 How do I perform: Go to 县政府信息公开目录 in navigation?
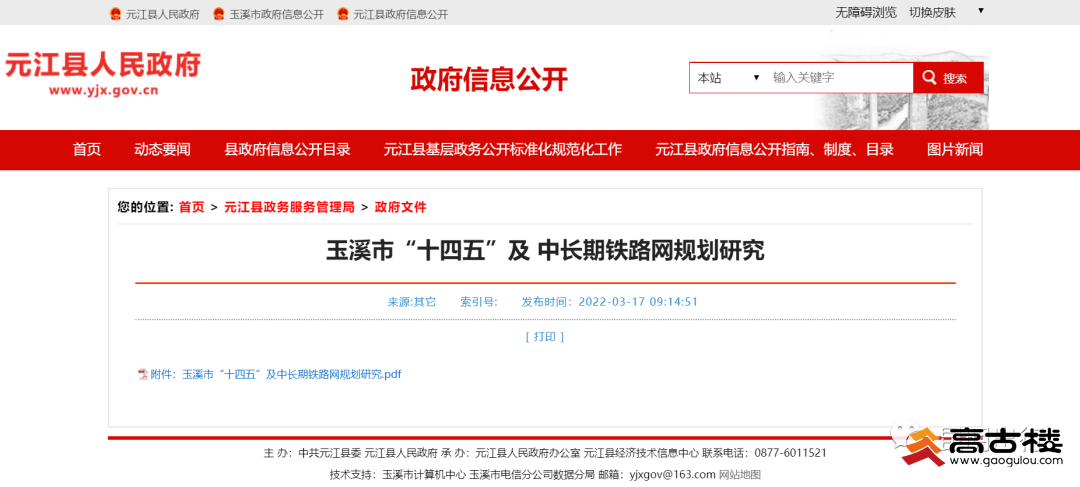point(287,150)
